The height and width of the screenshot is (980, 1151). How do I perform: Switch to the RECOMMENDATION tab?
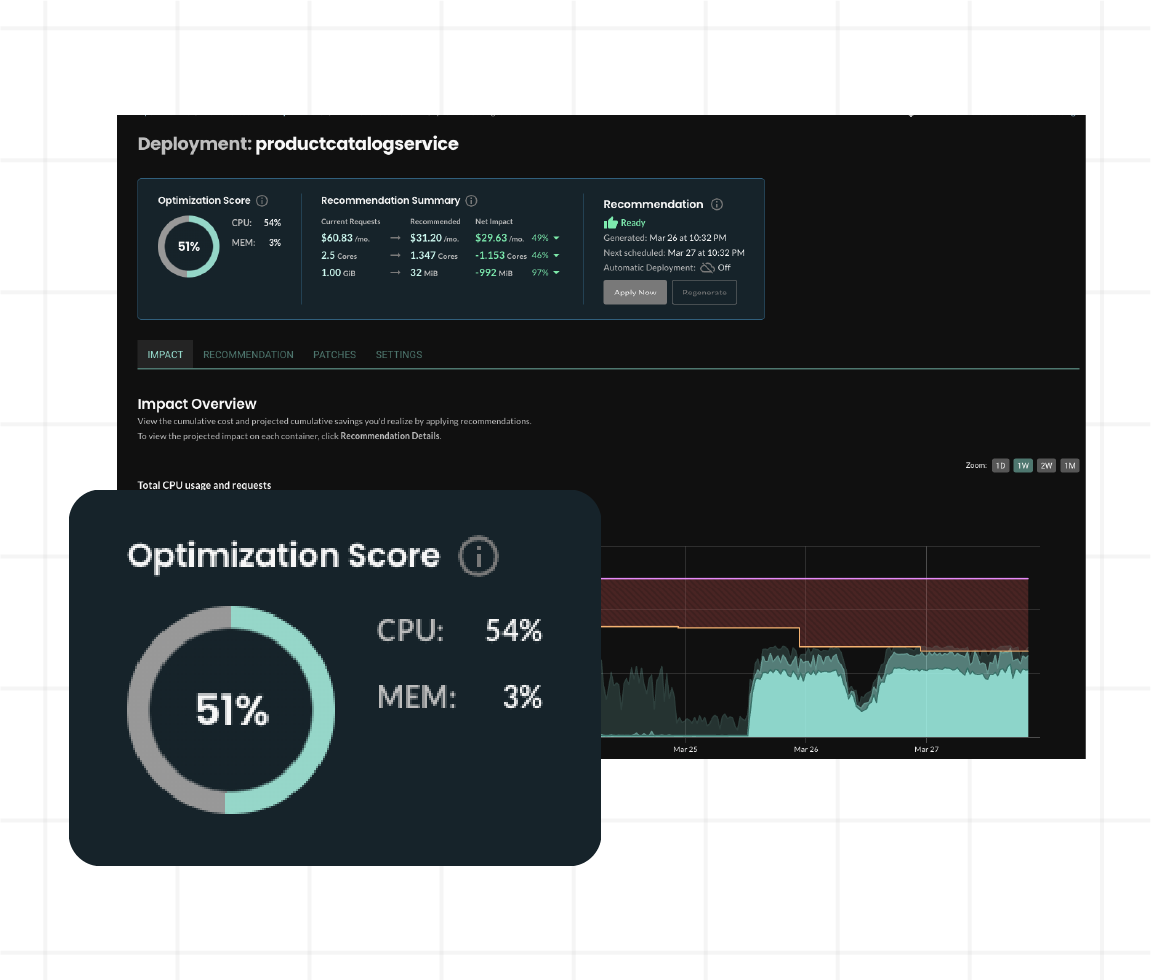(x=248, y=355)
